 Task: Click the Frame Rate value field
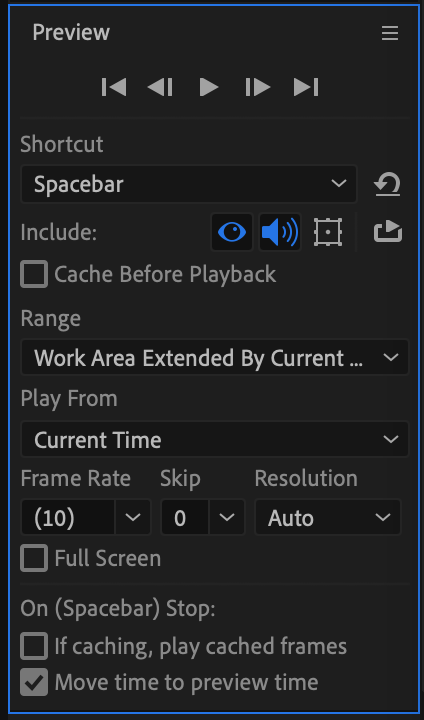point(68,518)
